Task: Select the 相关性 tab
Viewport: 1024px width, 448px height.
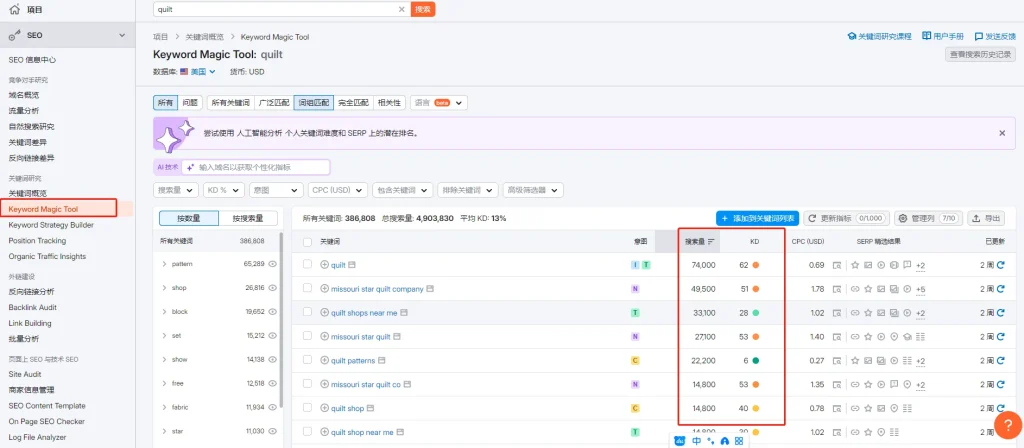Action: pos(389,103)
